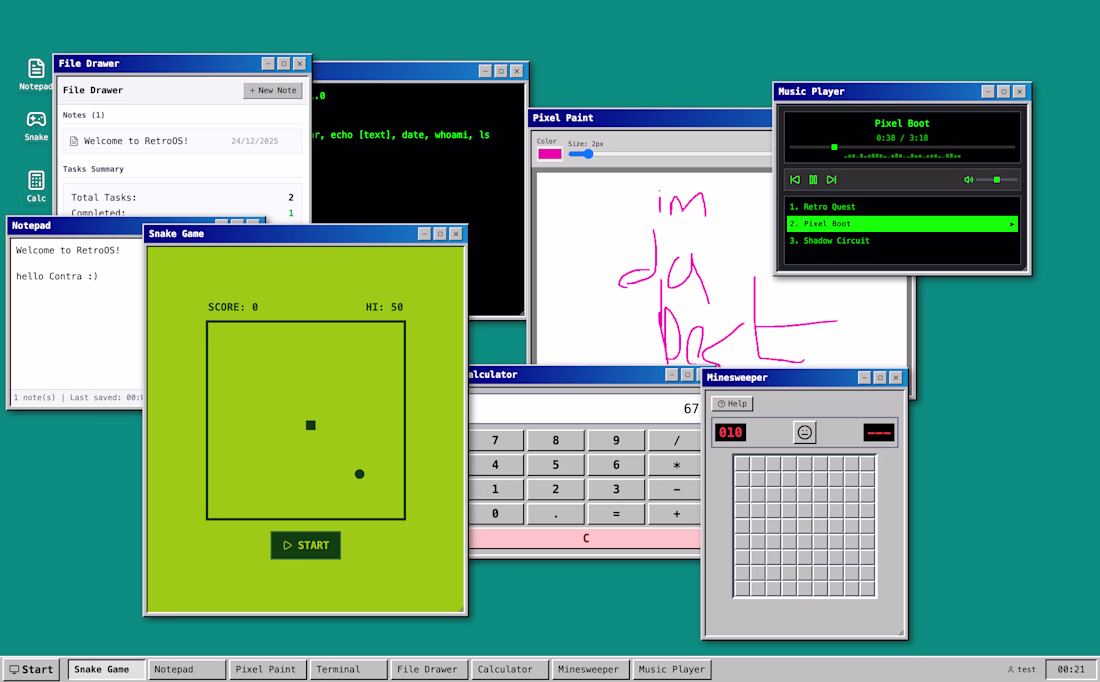Close the Music Player window
Viewport: 1100px width, 682px height.
coord(1019,91)
